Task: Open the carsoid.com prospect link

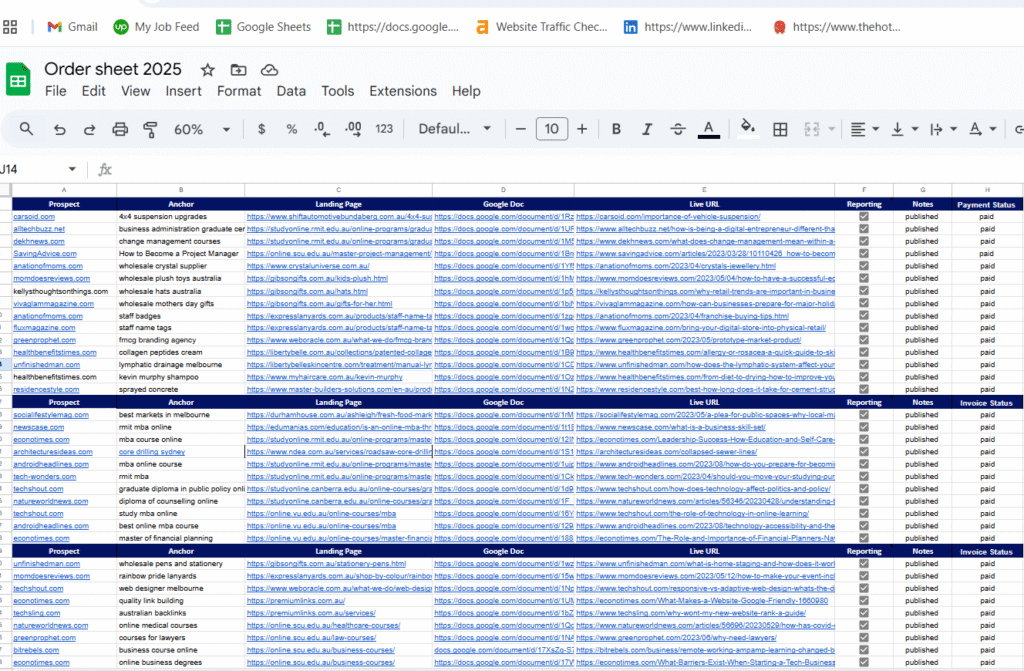Action: (x=34, y=217)
